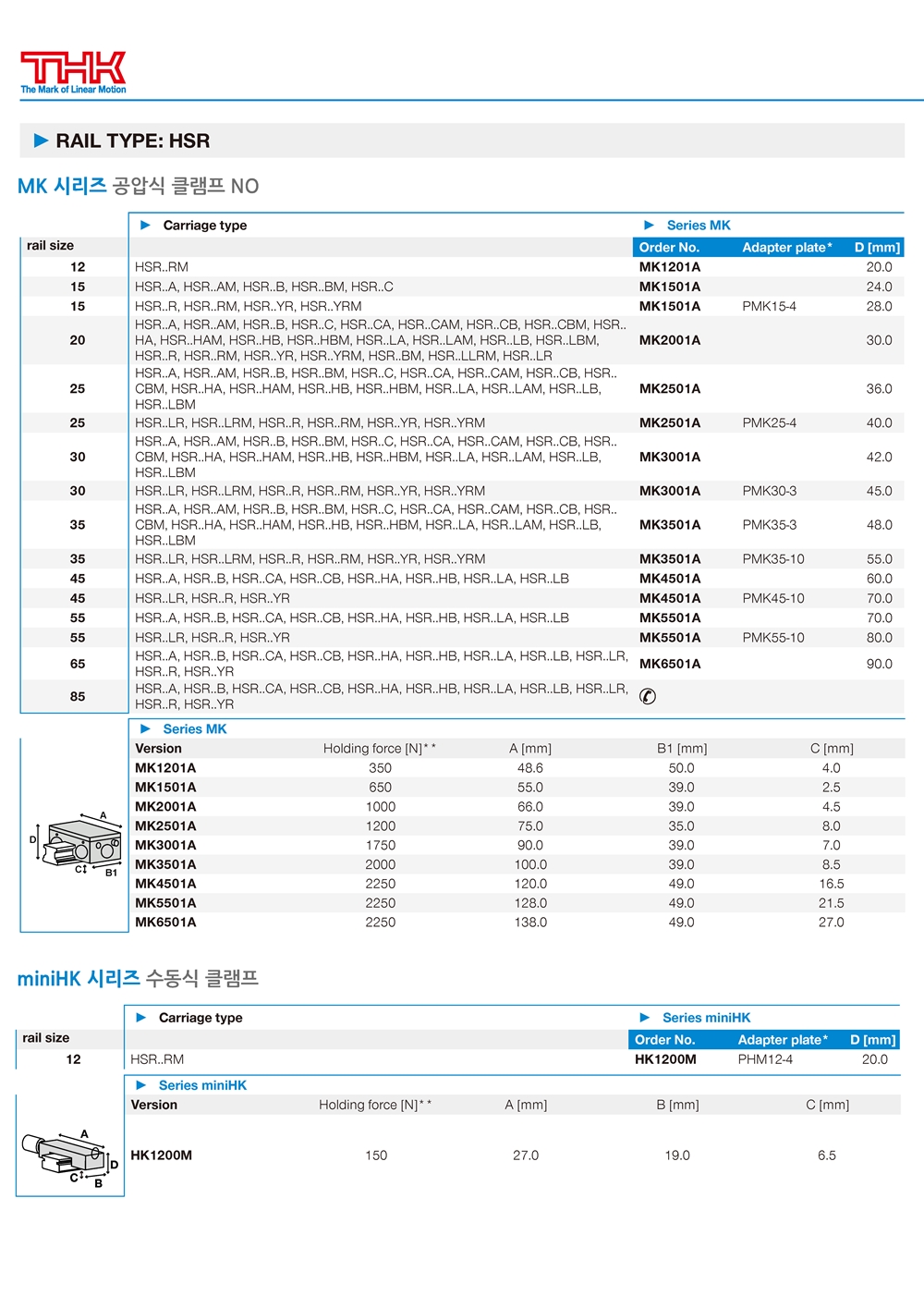
Task: Click the RAIL TYPE: HSR heading
Action: [x=133, y=141]
